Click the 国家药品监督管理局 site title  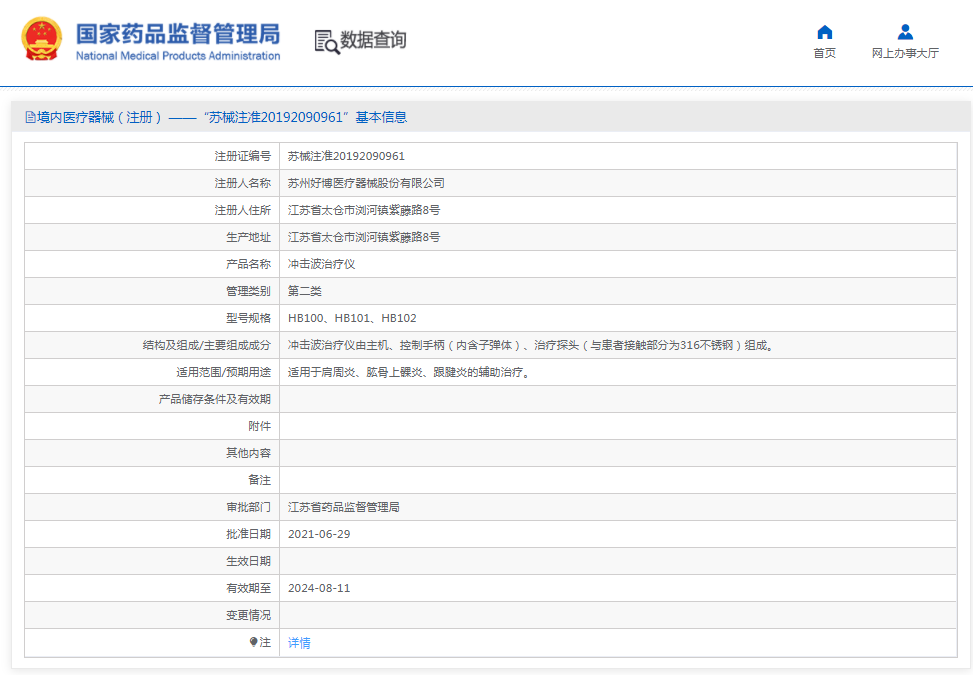pos(178,34)
